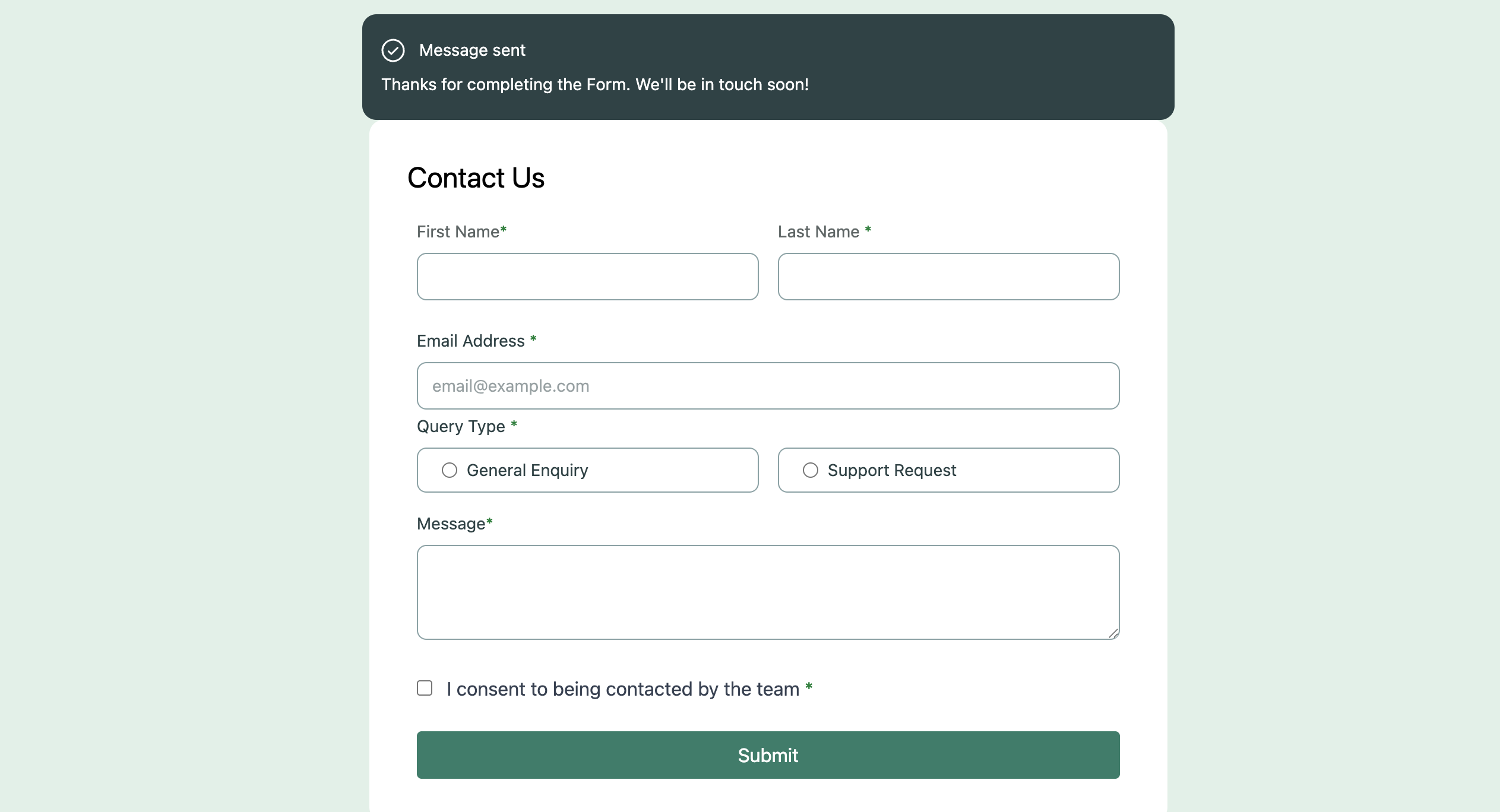This screenshot has height=812, width=1500.
Task: Submit the contact form
Action: point(768,755)
